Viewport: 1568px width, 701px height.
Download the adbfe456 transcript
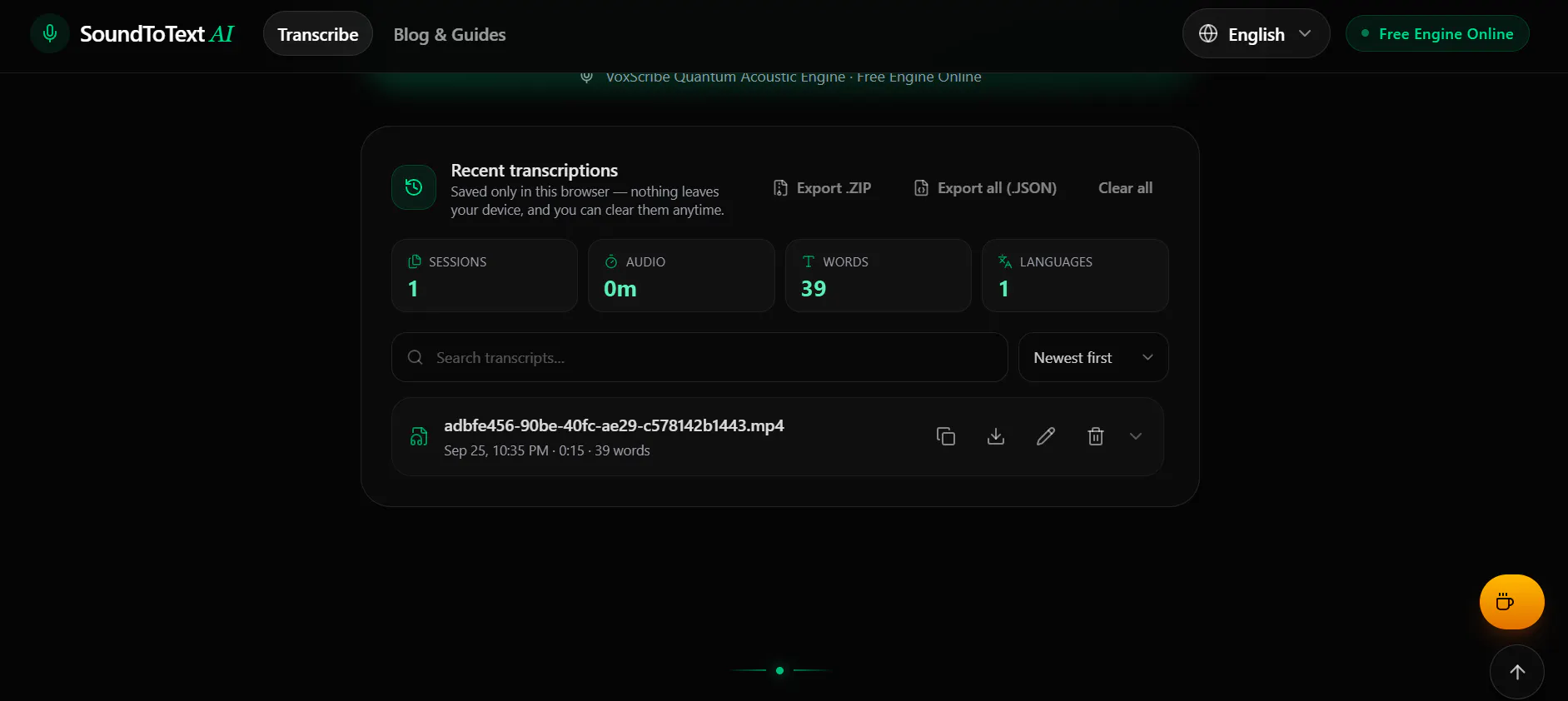pos(996,436)
